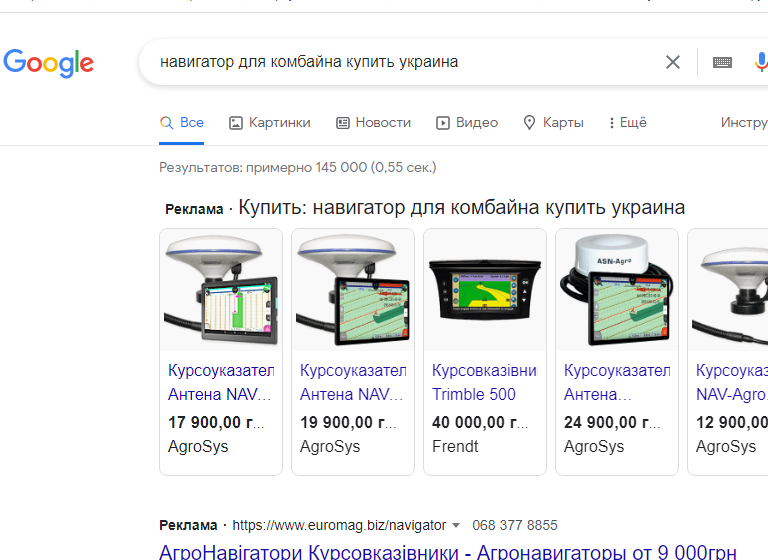The width and height of the screenshot is (768, 560).
Task: Open the Курсоуказатель link priced 17 900,00
Action: [x=221, y=382]
